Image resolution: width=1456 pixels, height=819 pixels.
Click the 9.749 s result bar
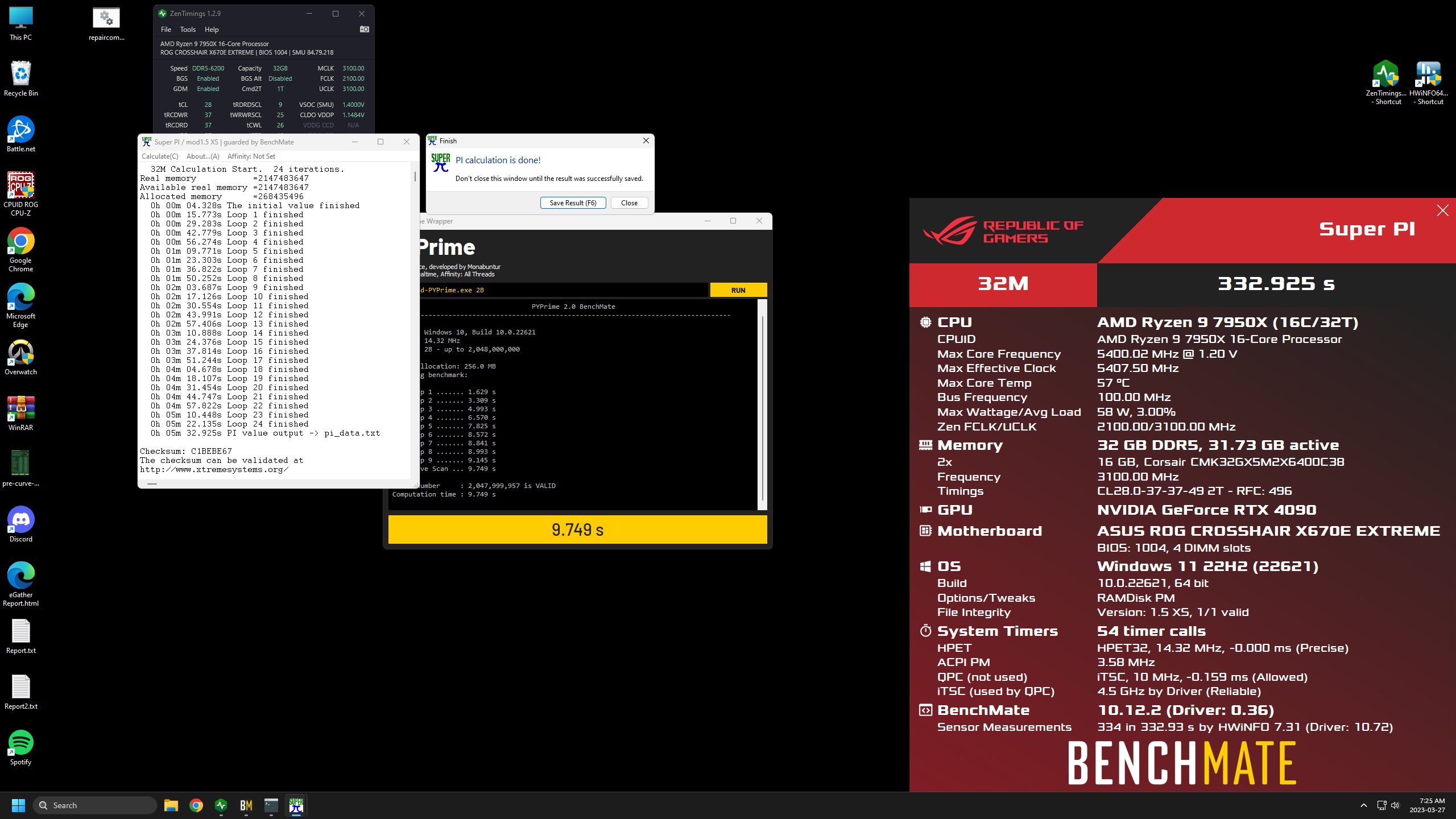pyautogui.click(x=577, y=530)
